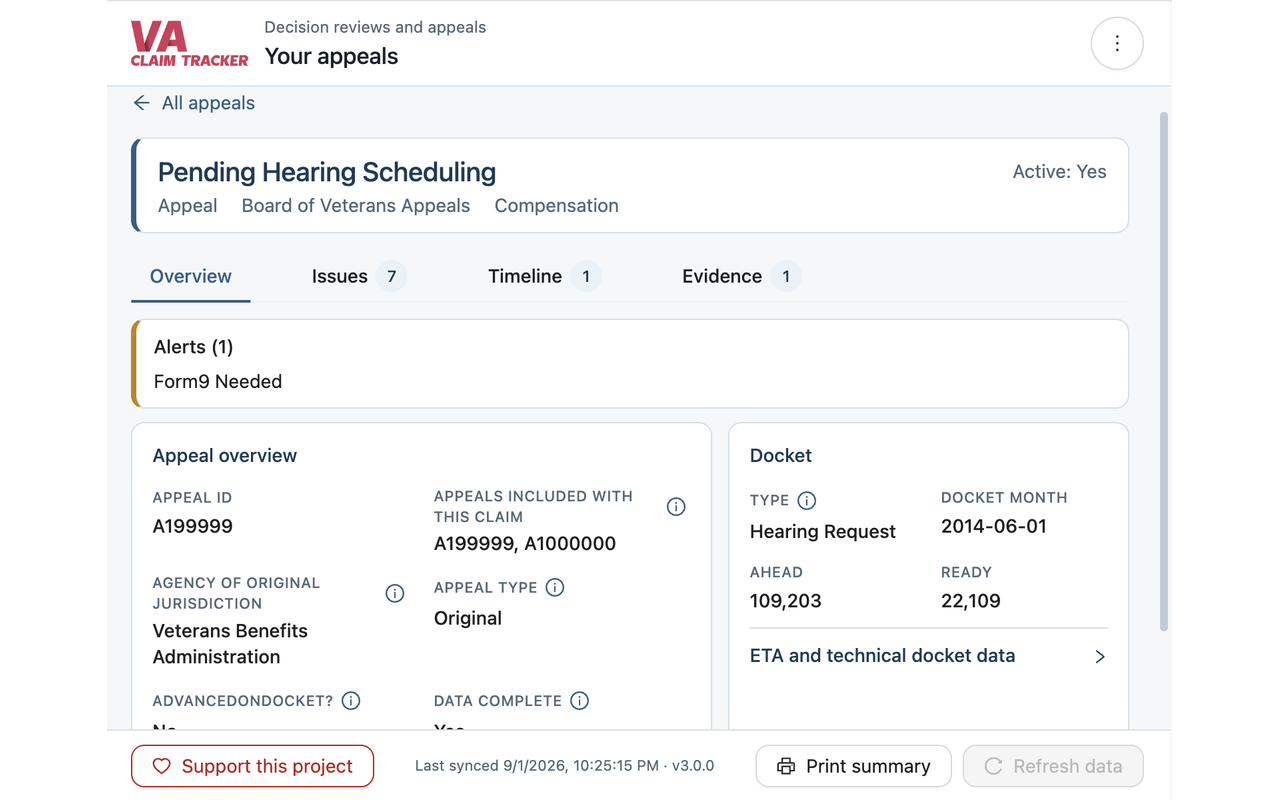Click the page vertical scrollbar
1280x800 pixels.
1163,372
